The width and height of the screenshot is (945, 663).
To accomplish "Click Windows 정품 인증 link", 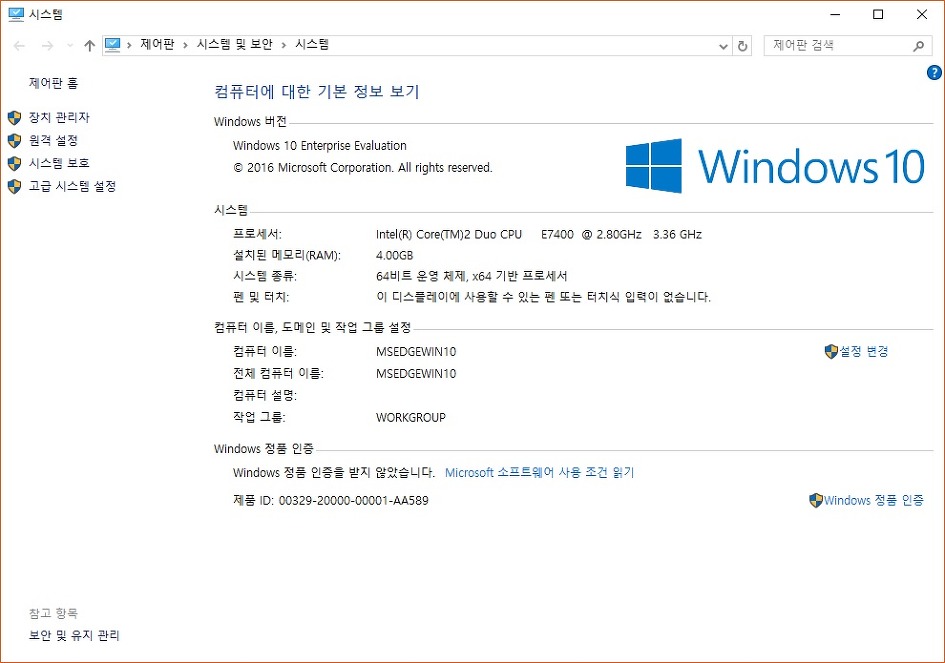I will [873, 500].
